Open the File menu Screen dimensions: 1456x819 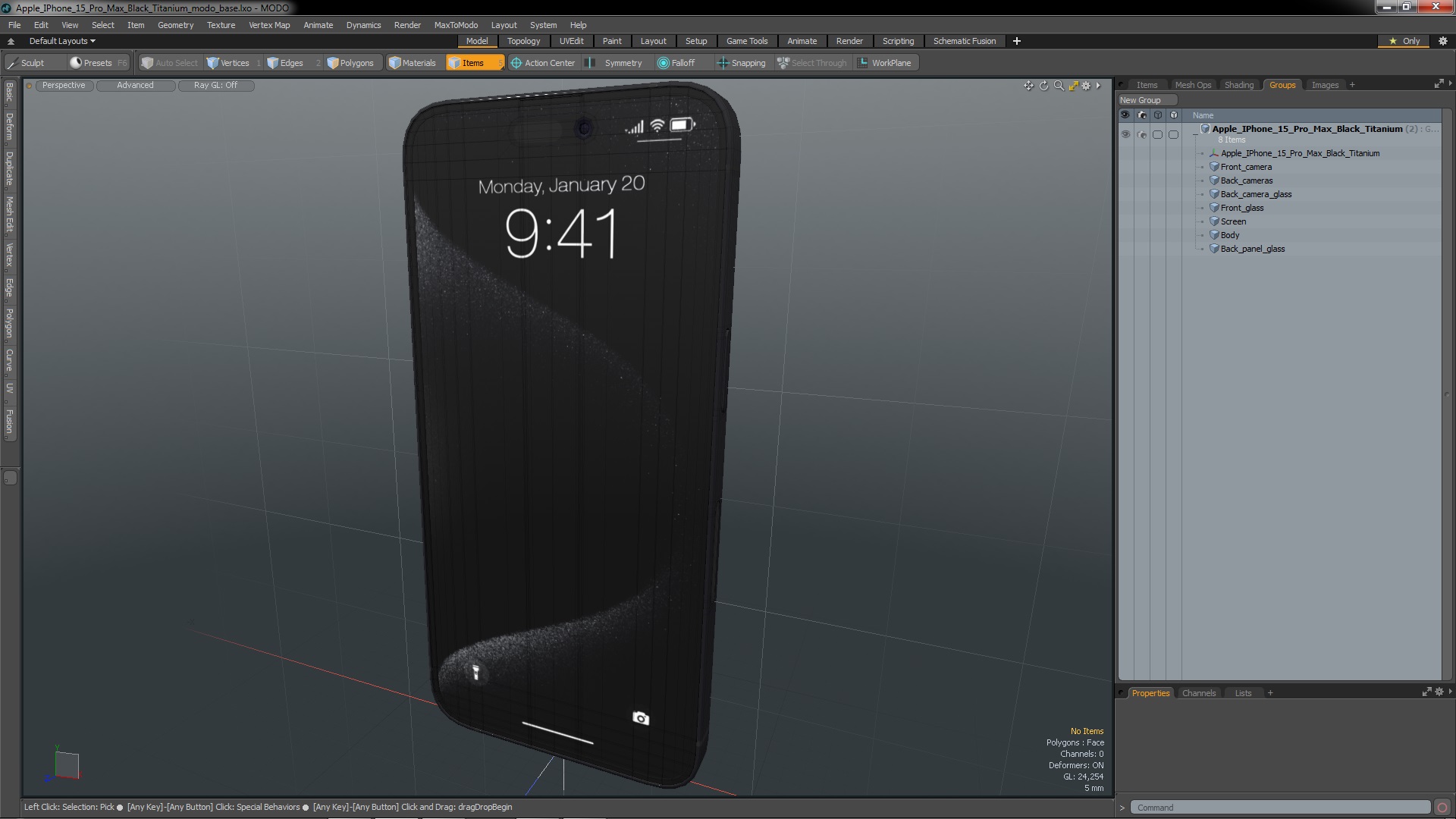(14, 25)
